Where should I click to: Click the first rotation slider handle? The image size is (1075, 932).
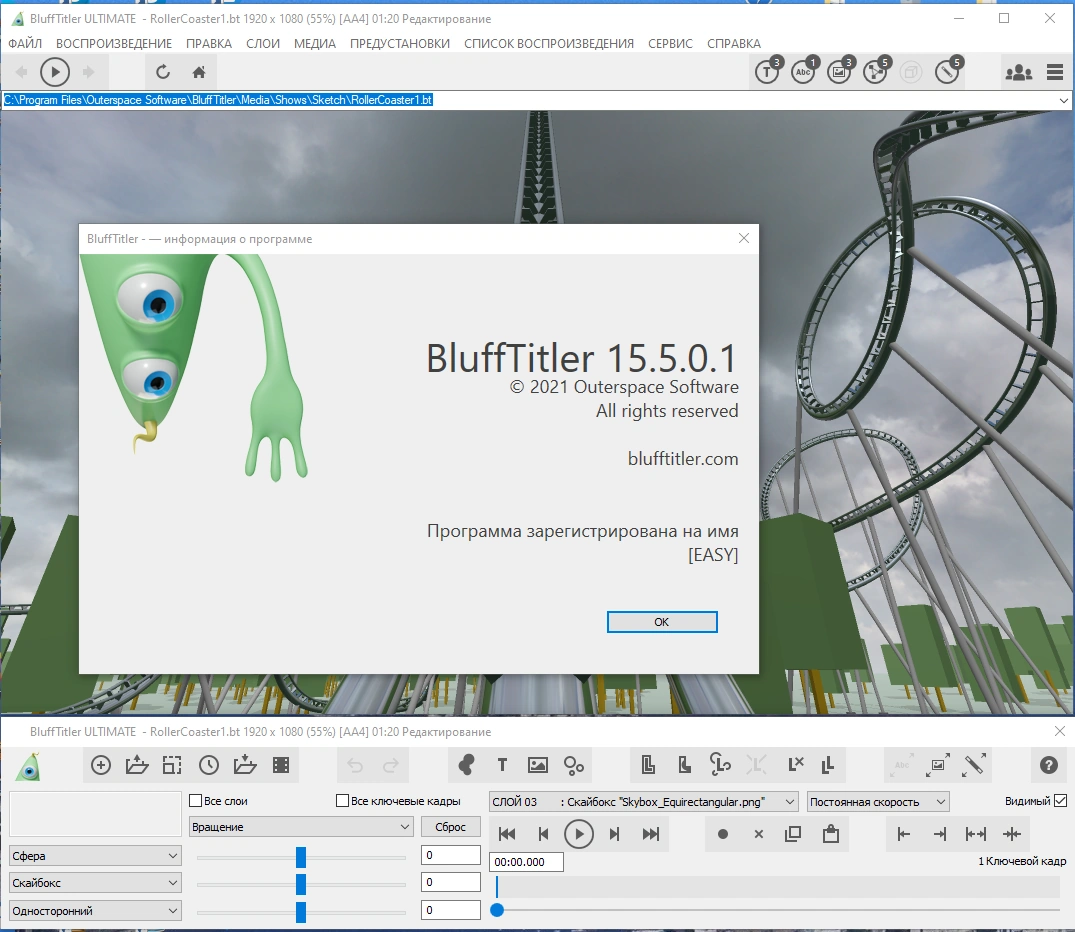pos(301,857)
